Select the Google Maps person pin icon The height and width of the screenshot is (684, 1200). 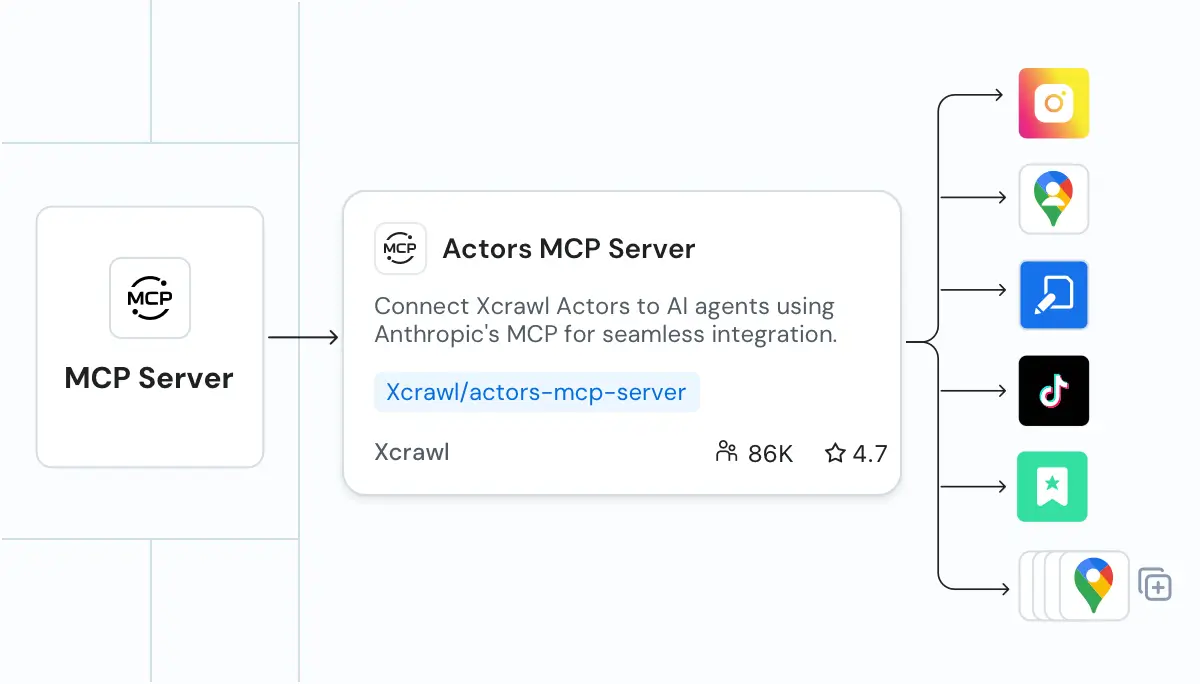point(1053,199)
